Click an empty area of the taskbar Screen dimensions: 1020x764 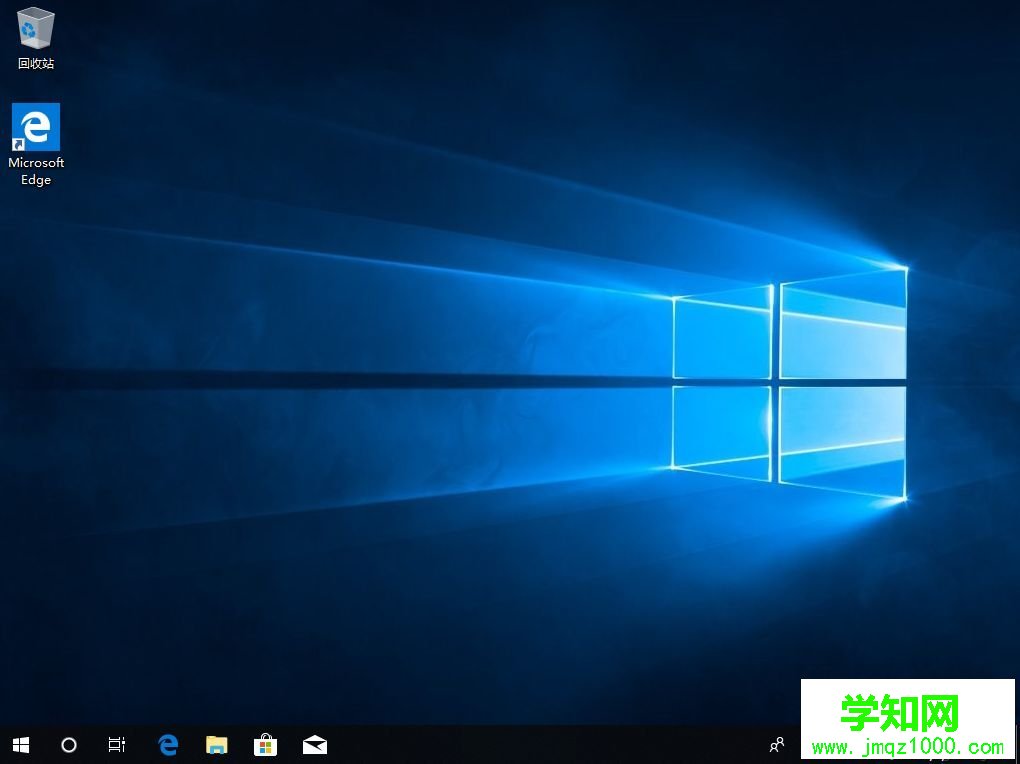[x=500, y=745]
